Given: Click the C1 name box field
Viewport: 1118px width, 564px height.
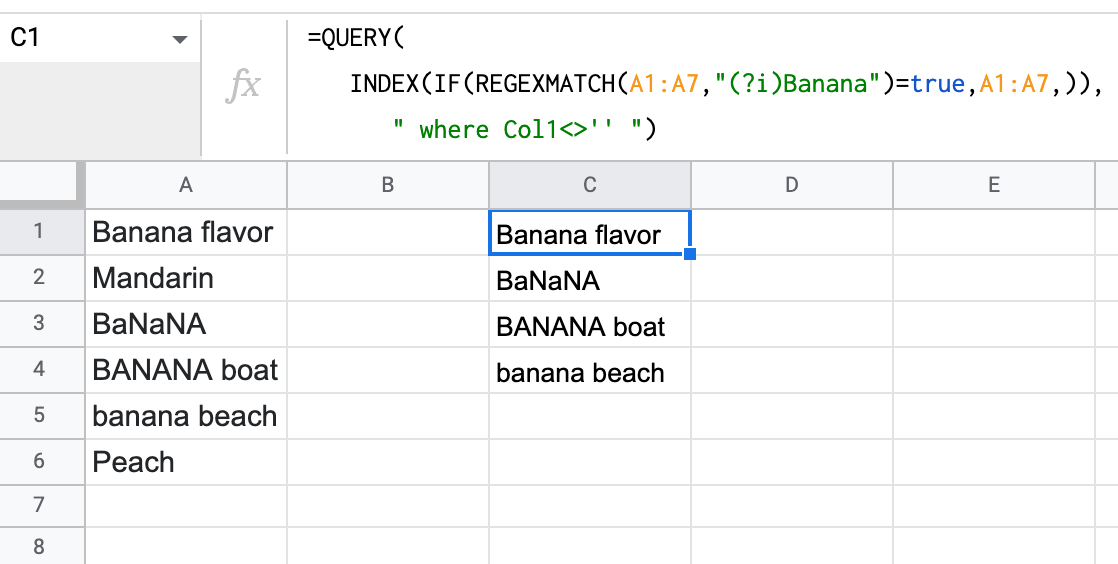Looking at the screenshot, I should click(x=100, y=38).
